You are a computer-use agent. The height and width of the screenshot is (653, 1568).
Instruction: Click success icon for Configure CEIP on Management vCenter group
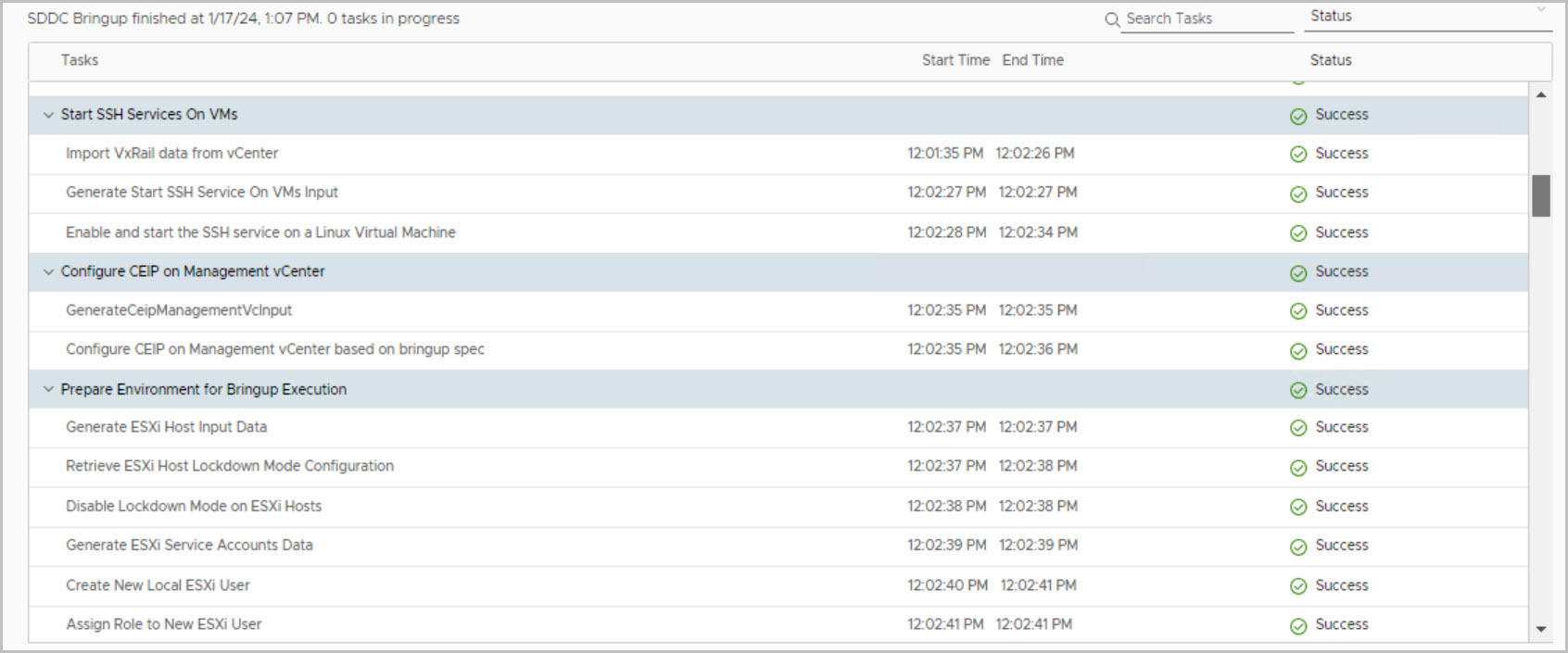point(1298,273)
